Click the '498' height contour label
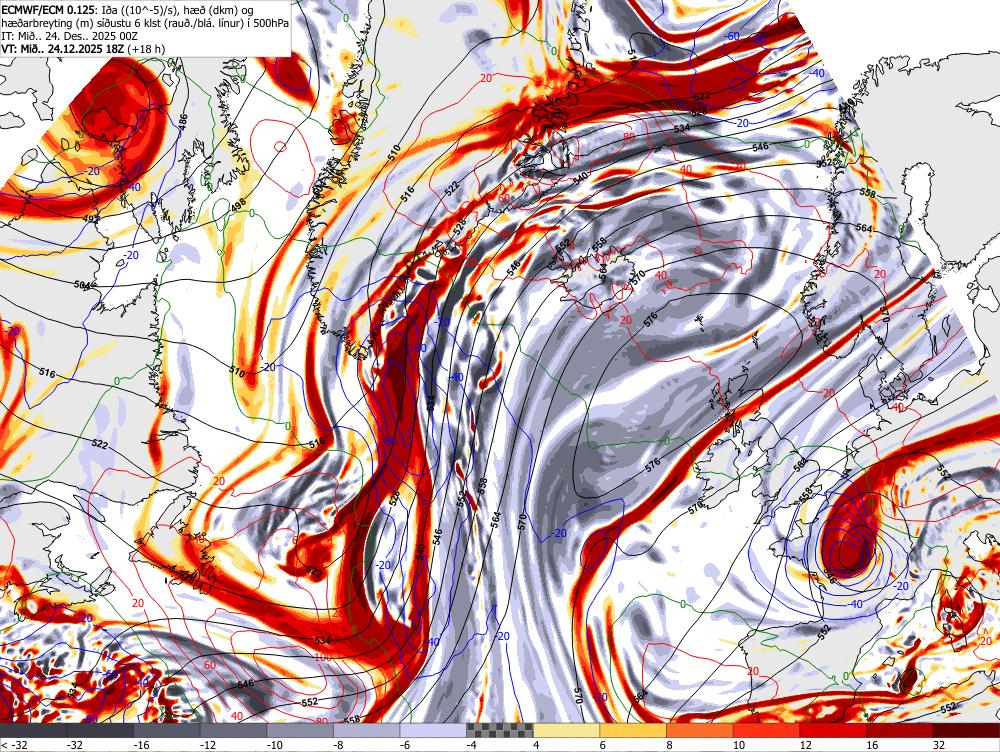The width and height of the screenshot is (1000, 752). (x=238, y=204)
